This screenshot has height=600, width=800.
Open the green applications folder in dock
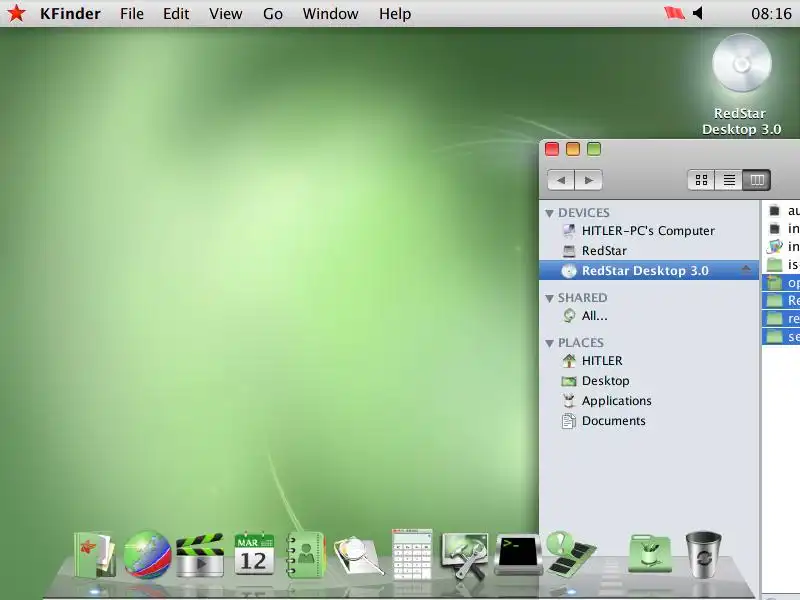pyautogui.click(x=649, y=555)
